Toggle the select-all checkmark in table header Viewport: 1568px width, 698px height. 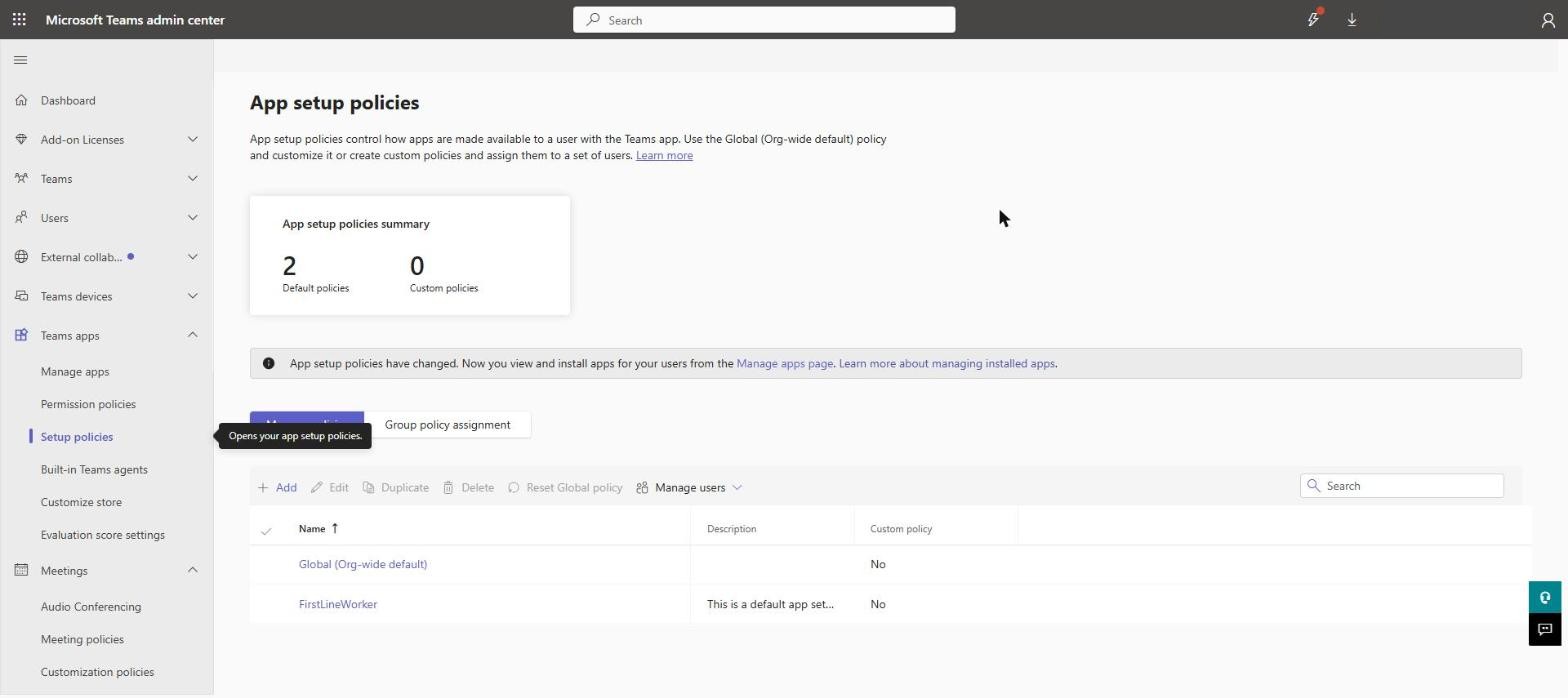[266, 530]
